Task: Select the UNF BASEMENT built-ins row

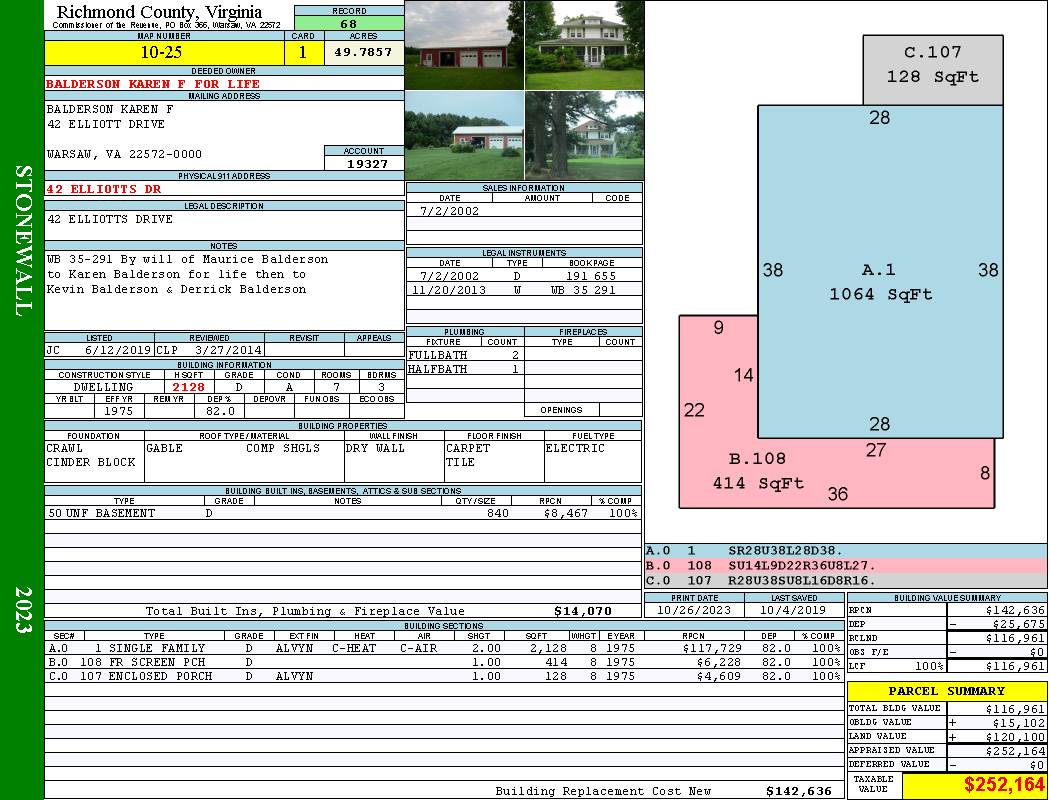Action: (x=342, y=513)
